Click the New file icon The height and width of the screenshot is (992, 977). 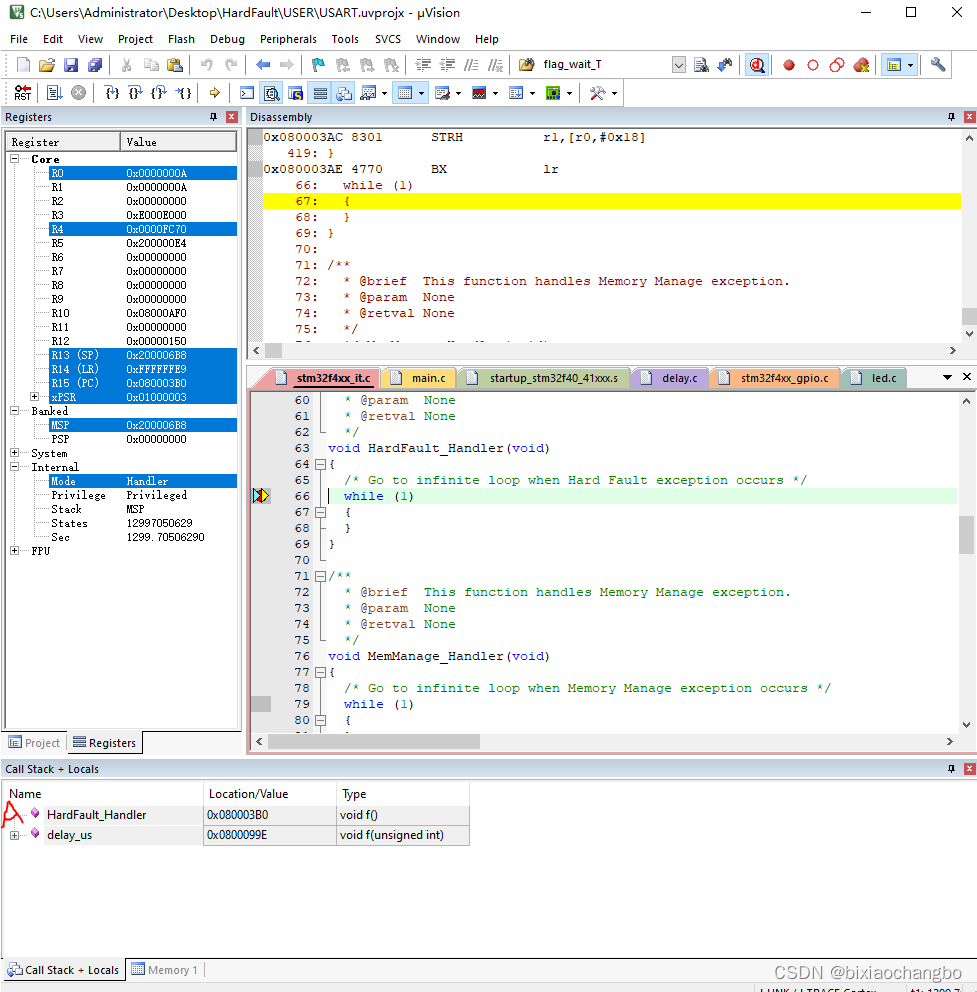click(x=23, y=65)
